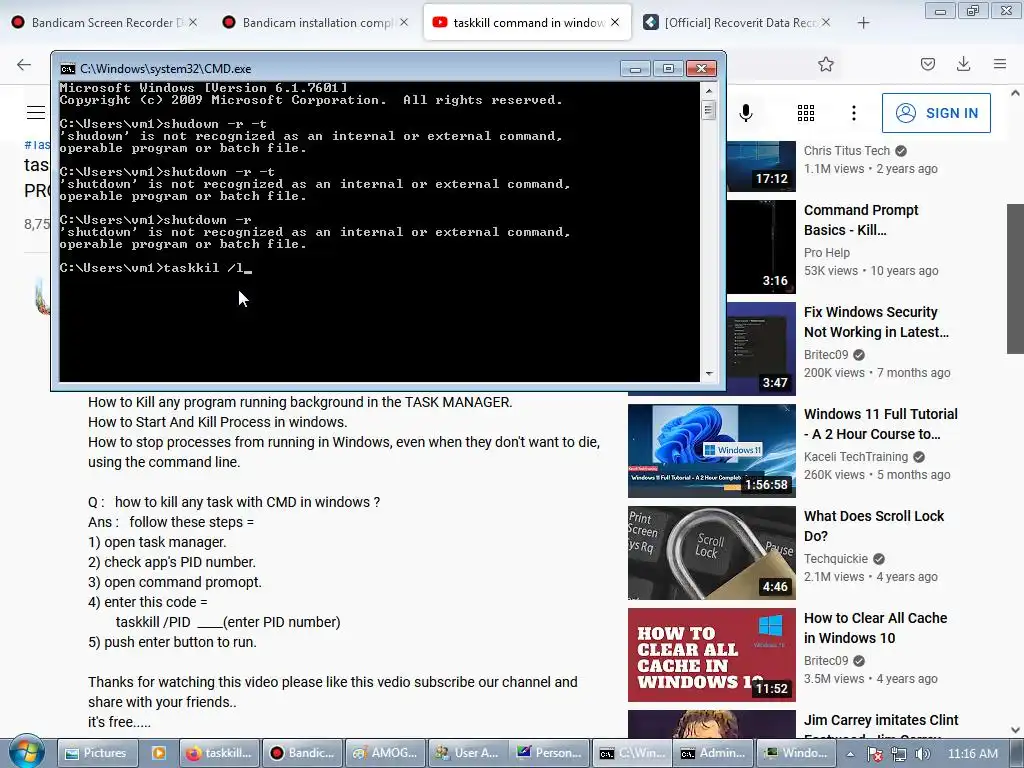
Task: Maximize the CMD.exe window
Action: tap(667, 69)
